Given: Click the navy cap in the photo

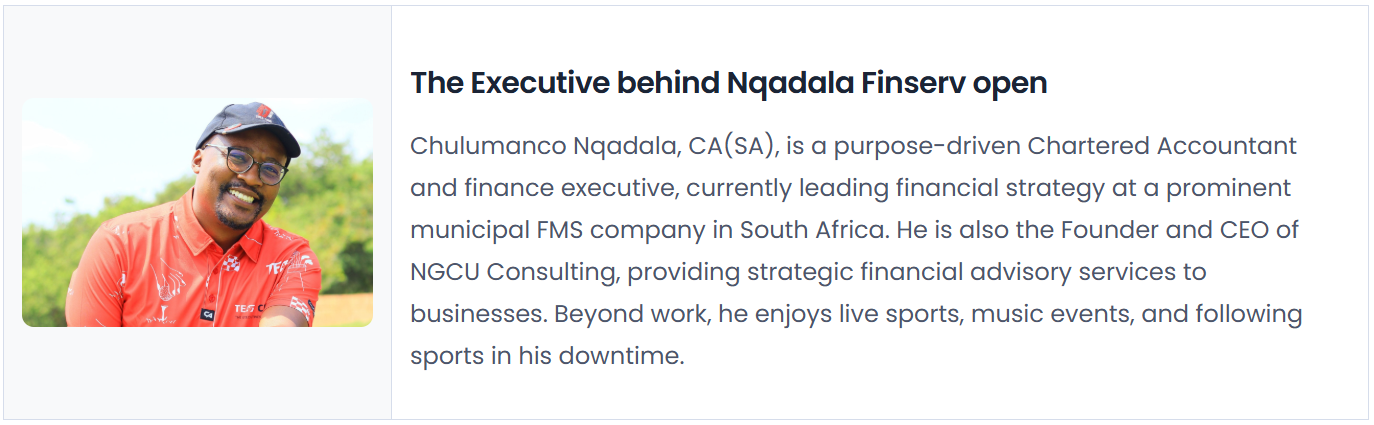Looking at the screenshot, I should point(250,125).
